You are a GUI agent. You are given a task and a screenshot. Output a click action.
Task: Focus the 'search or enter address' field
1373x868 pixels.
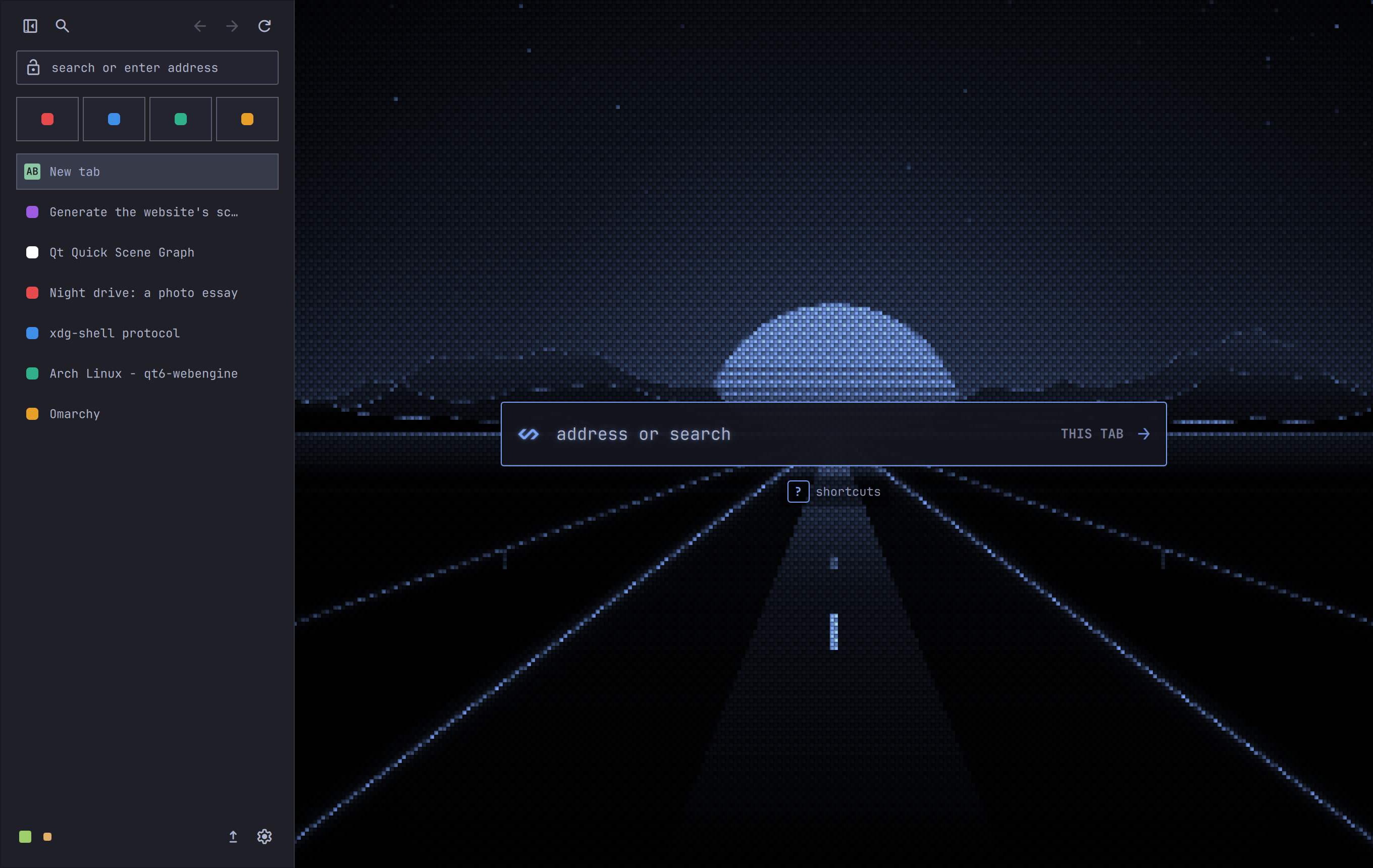click(x=147, y=68)
